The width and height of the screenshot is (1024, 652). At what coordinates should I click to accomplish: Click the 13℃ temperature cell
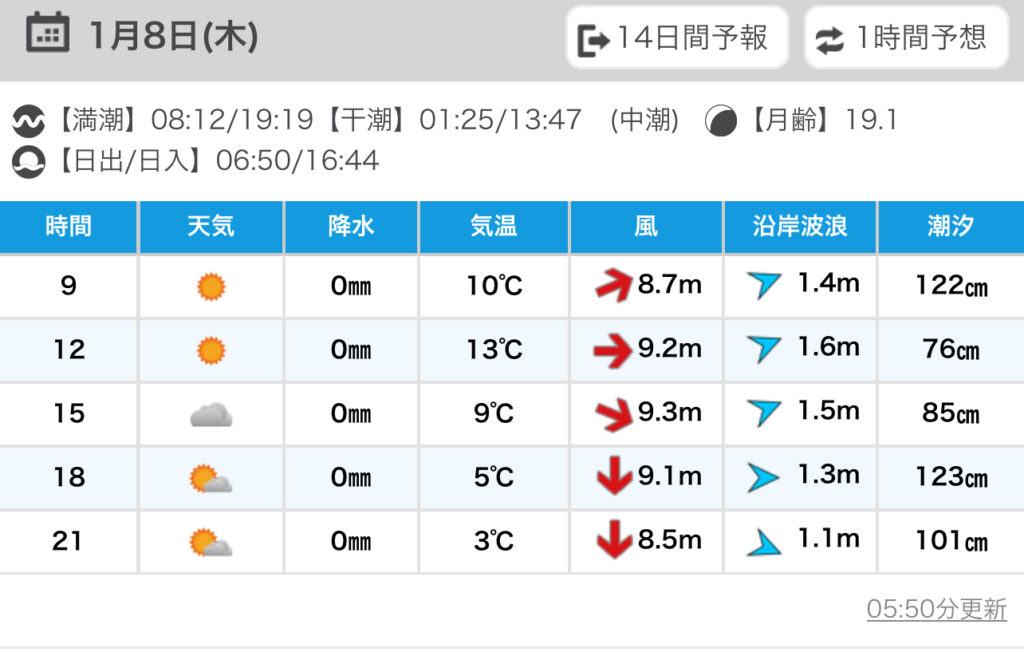[x=494, y=350]
